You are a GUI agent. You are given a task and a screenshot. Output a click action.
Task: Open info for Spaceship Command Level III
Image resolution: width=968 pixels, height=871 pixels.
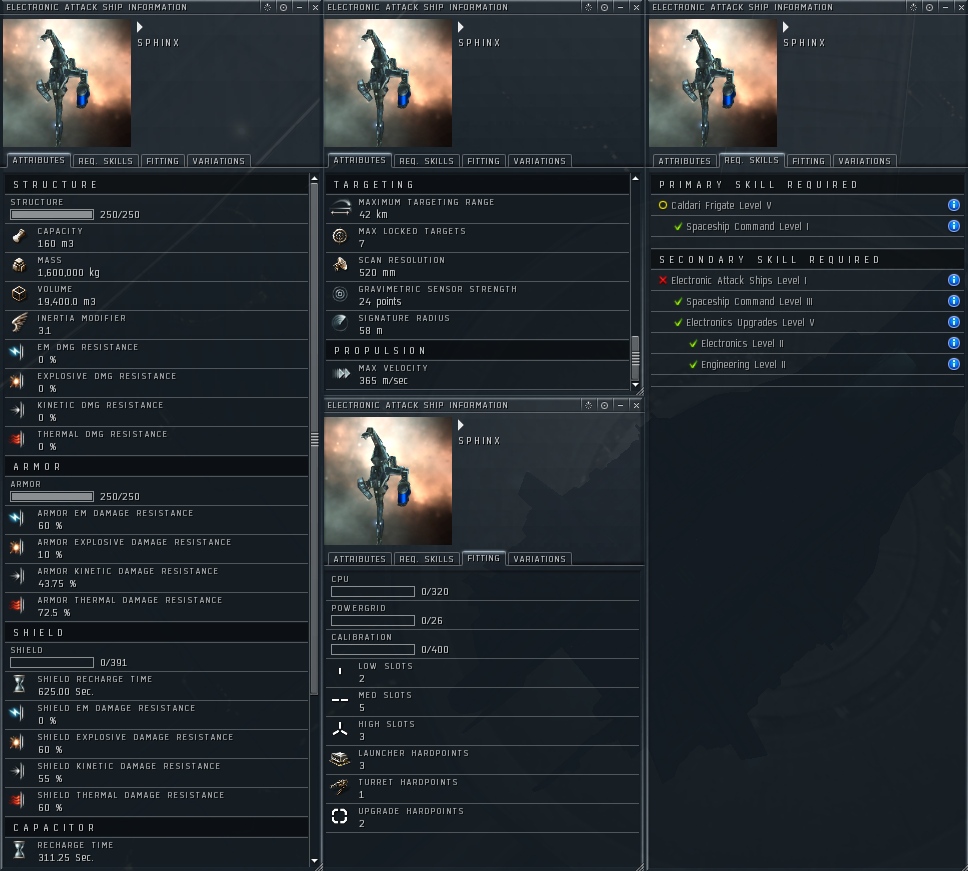point(953,301)
